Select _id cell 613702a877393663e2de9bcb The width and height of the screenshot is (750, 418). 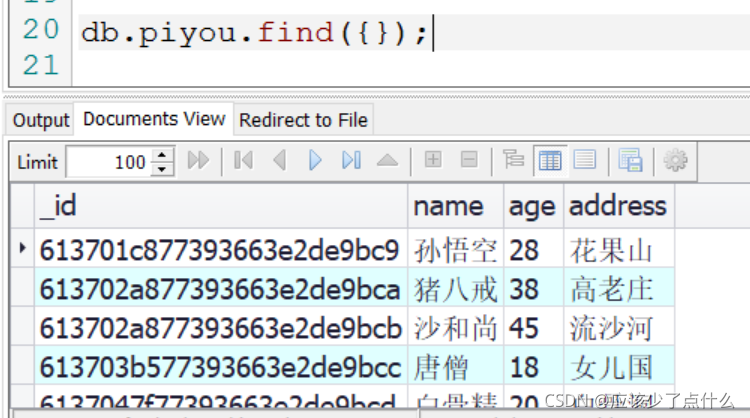point(221,328)
